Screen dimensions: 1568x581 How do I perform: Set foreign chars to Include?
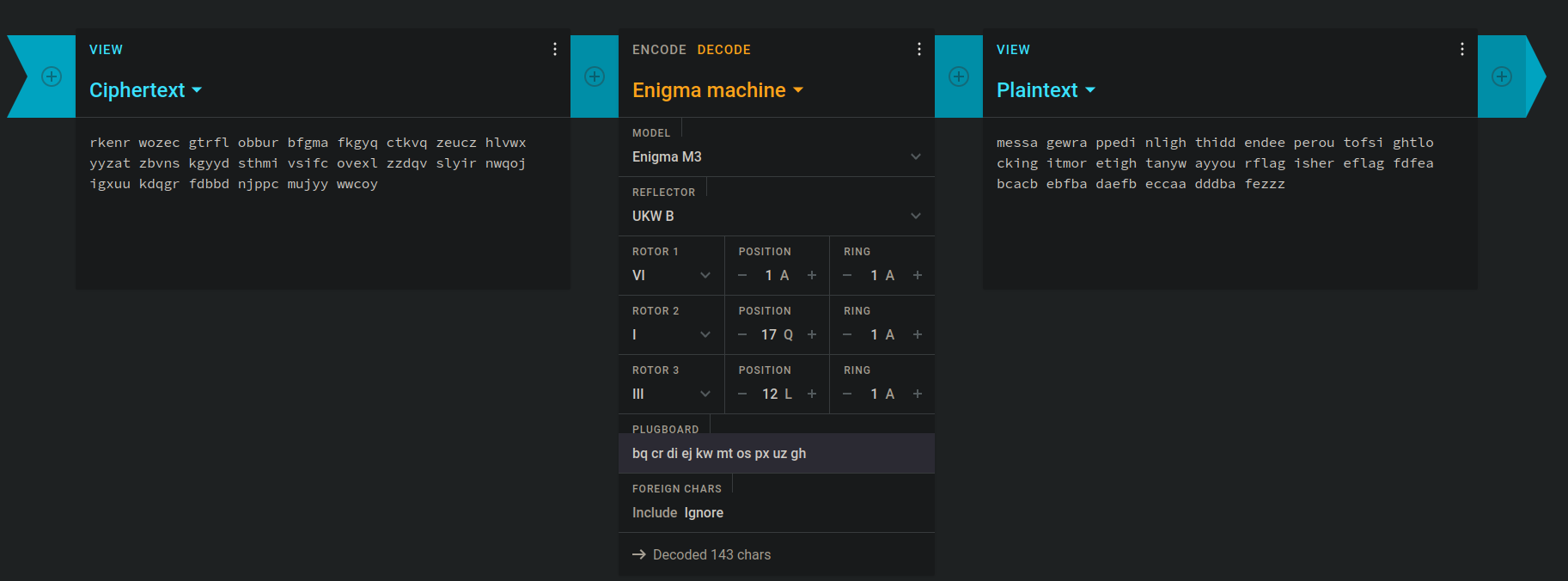[655, 512]
